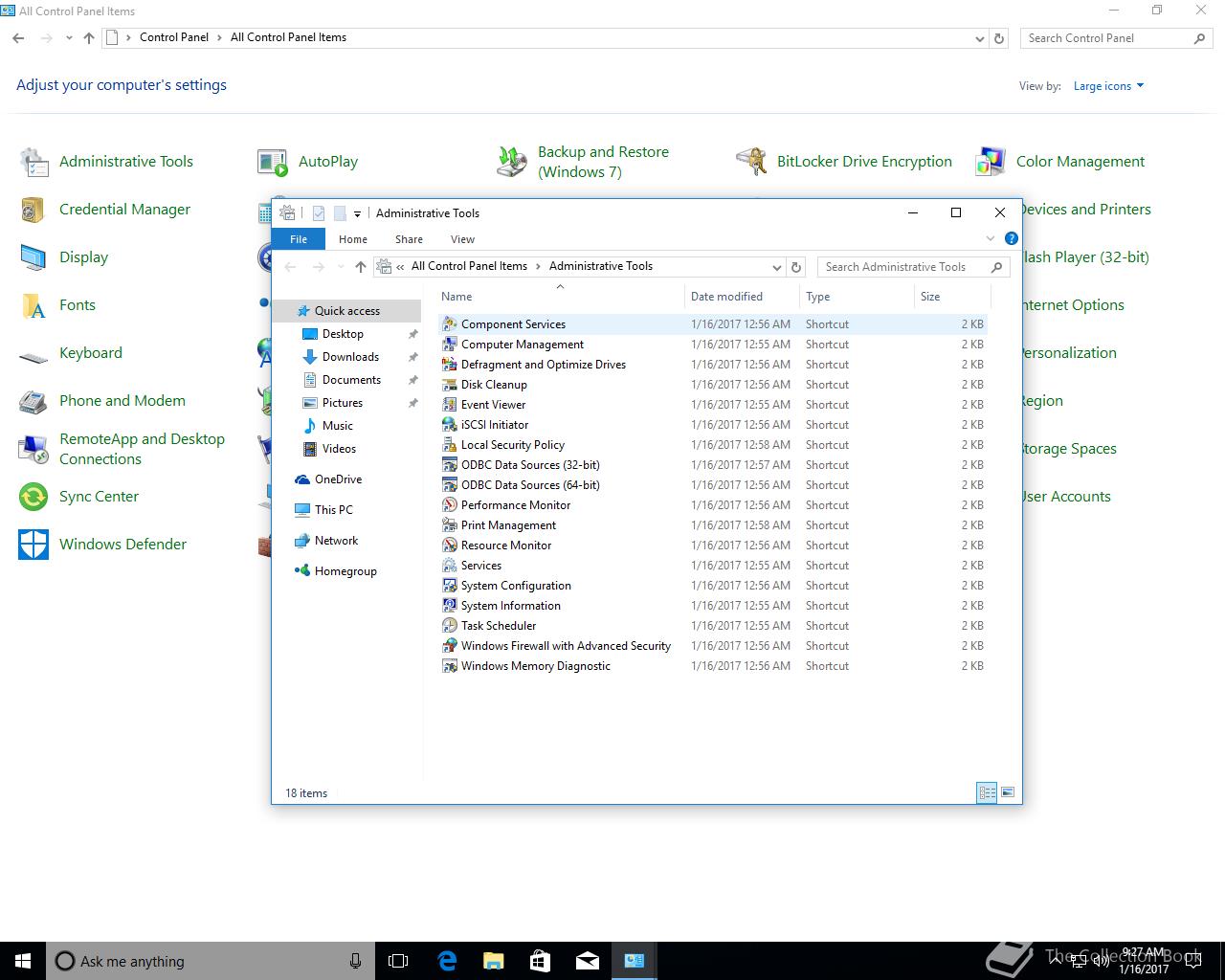Open Backup and Restore (Windows 7) icon
The width and height of the screenshot is (1225, 980).
click(x=512, y=162)
